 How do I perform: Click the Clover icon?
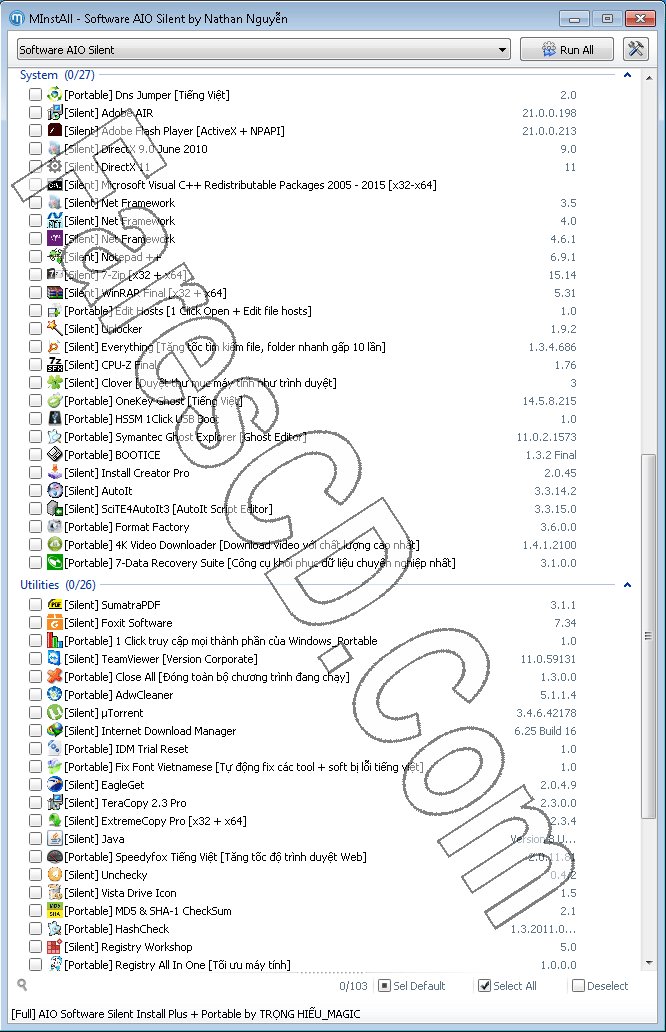coord(55,382)
